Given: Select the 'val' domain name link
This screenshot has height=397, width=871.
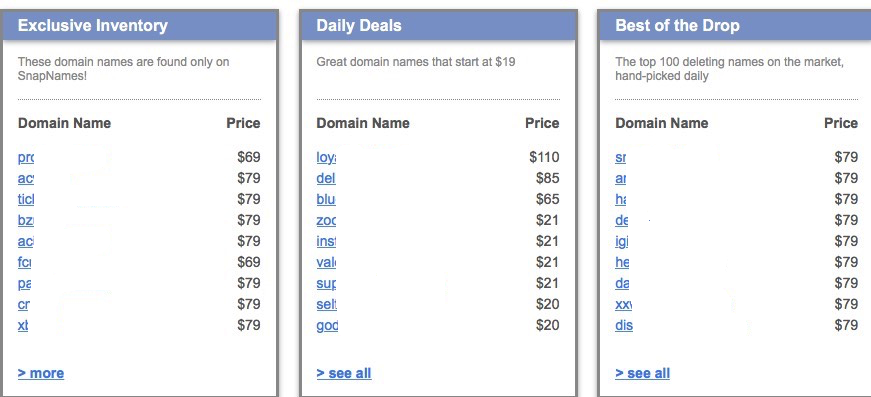Looking at the screenshot, I should [326, 263].
